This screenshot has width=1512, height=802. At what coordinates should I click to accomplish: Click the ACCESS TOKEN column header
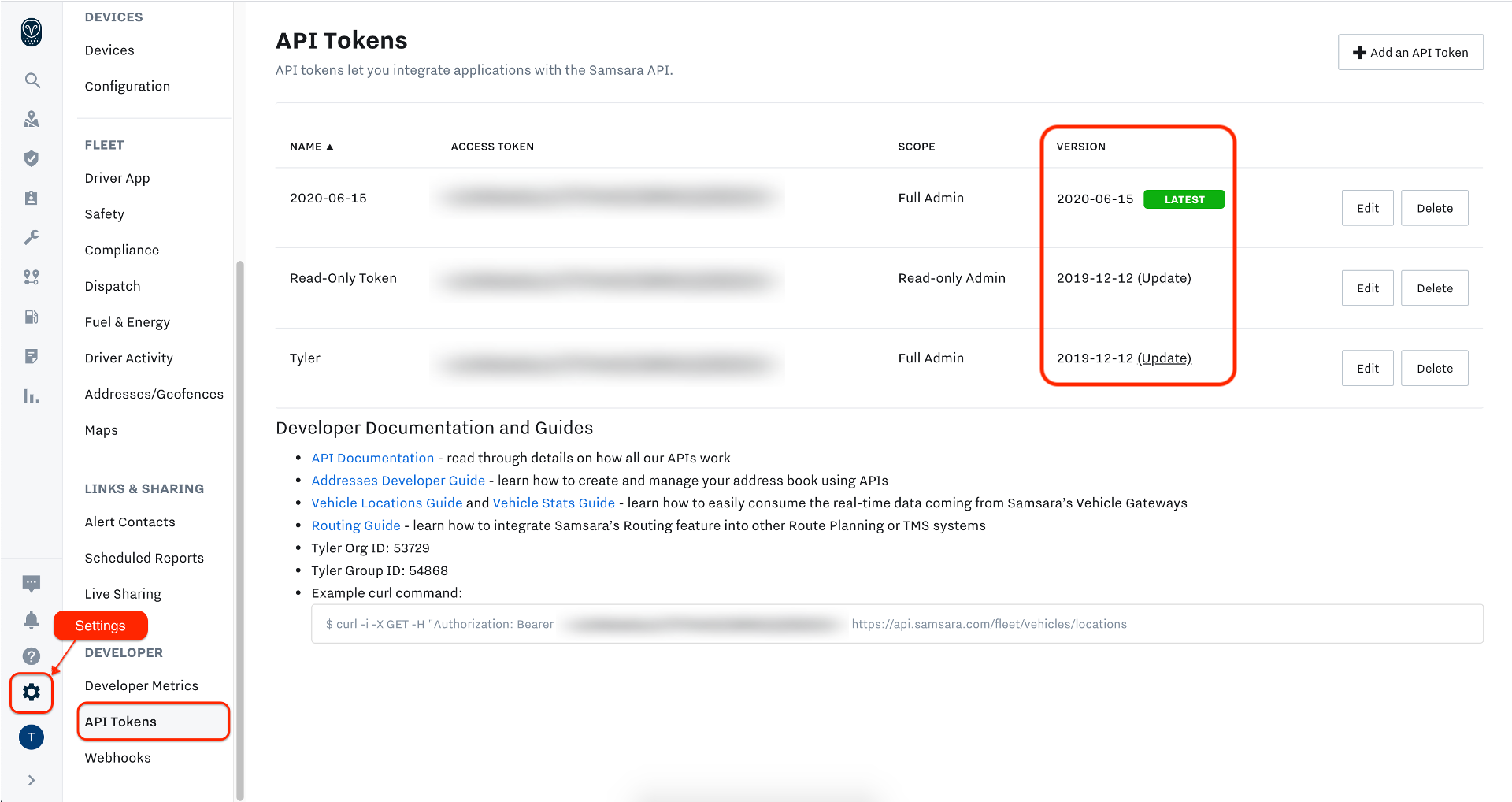pyautogui.click(x=492, y=147)
